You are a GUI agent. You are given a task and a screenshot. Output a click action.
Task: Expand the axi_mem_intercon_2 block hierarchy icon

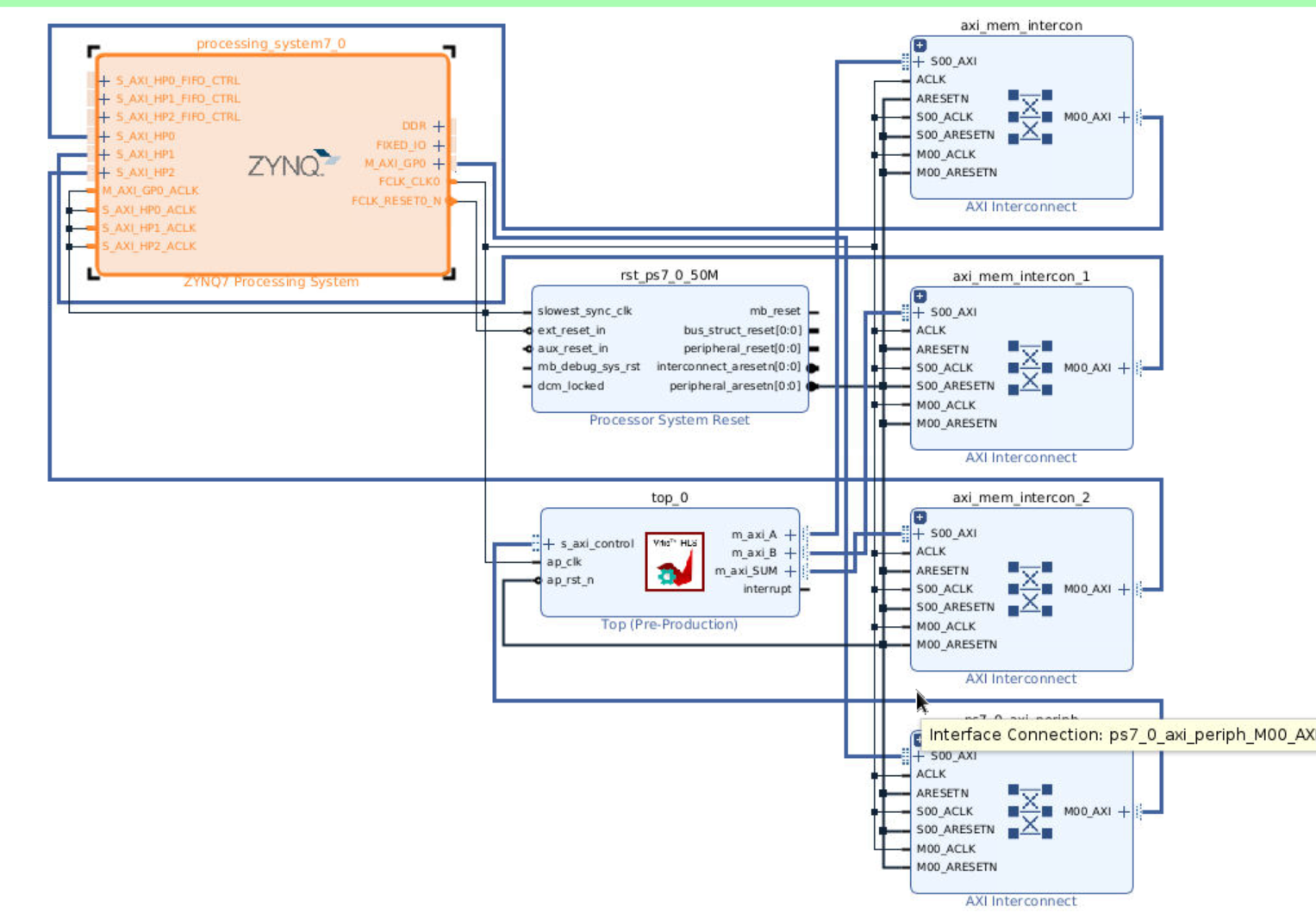[x=920, y=517]
